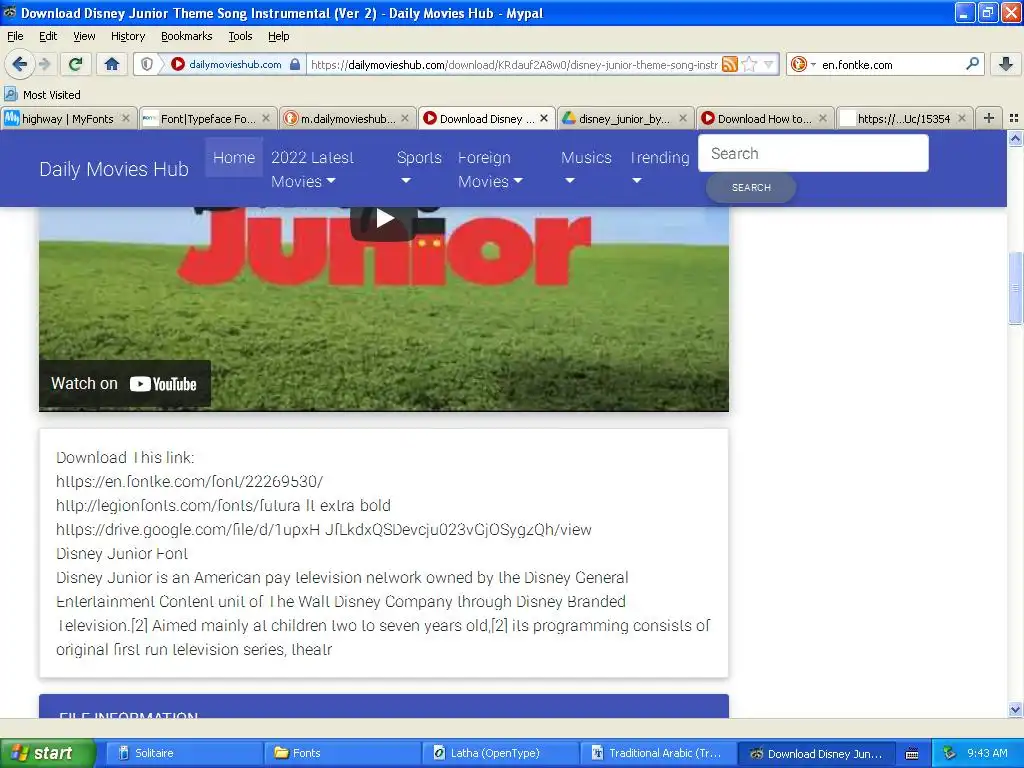Close the highway | MyFonts tab
Image resolution: width=1024 pixels, height=768 pixels.
pos(126,118)
